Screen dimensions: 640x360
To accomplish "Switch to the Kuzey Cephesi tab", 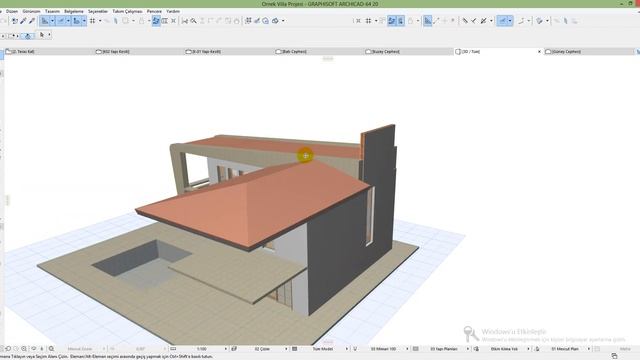I will pyautogui.click(x=408, y=52).
